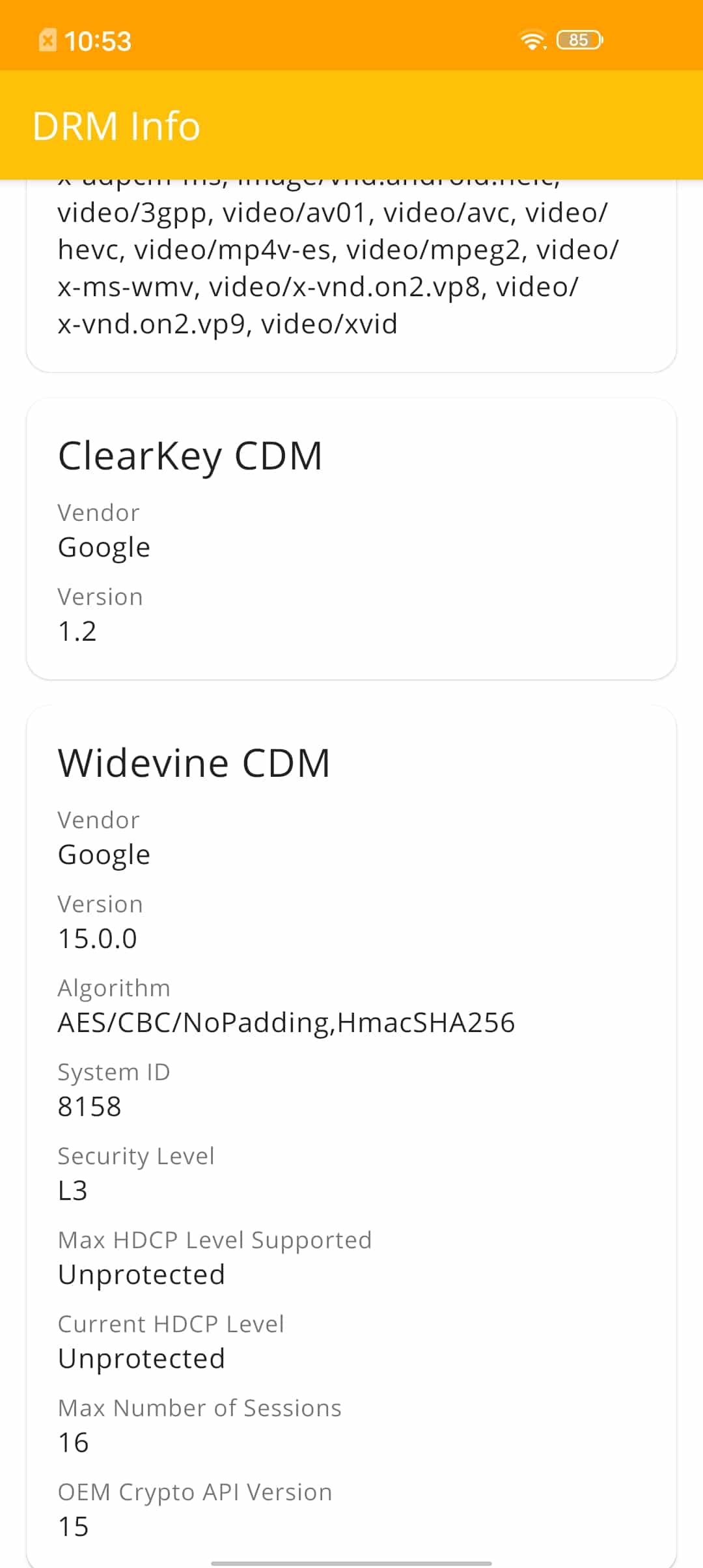Image resolution: width=703 pixels, height=1568 pixels.
Task: Tap the Current HDCP Level Unprotected value
Action: (x=141, y=1358)
